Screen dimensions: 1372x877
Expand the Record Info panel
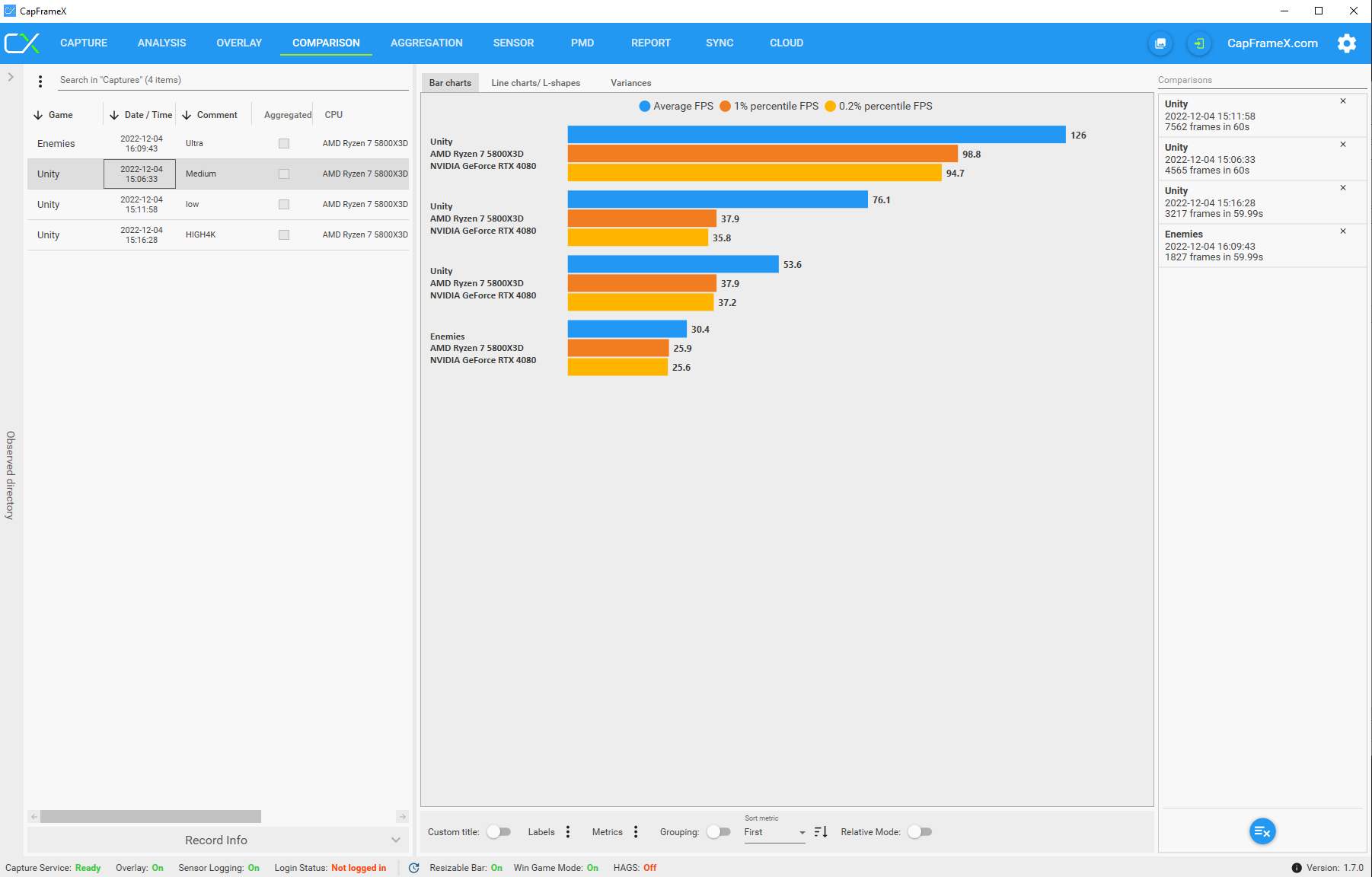pyautogui.click(x=218, y=840)
